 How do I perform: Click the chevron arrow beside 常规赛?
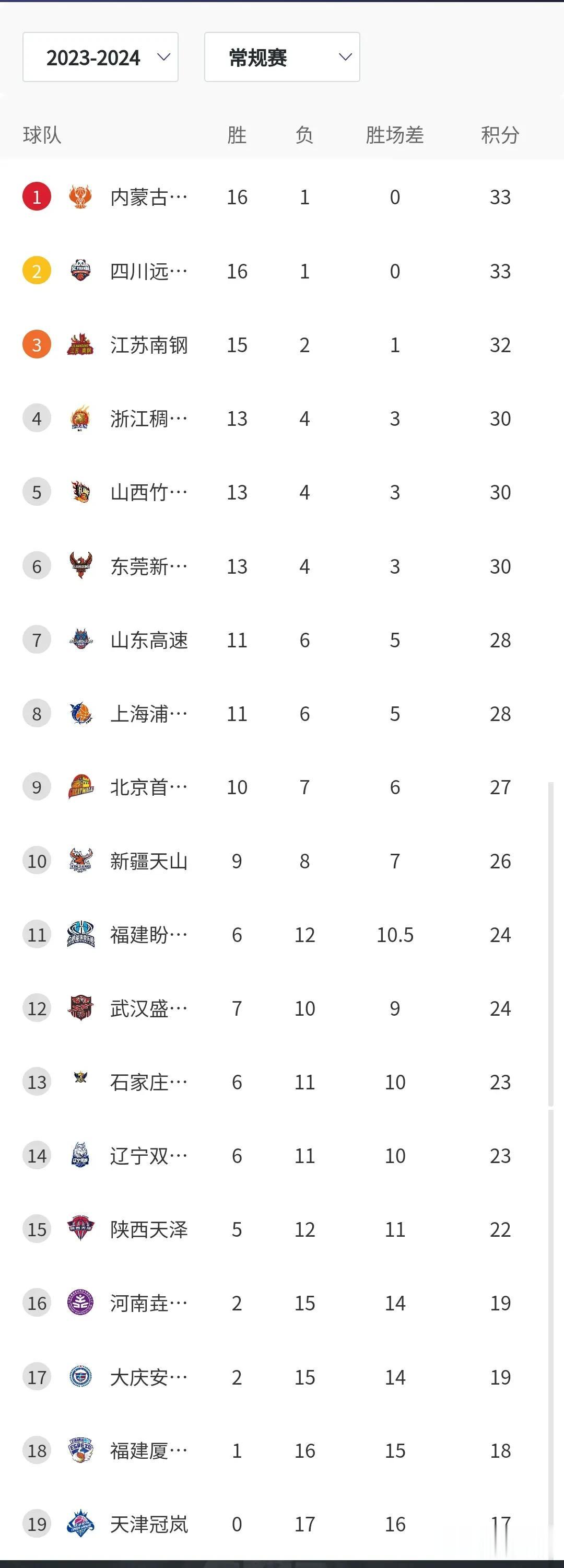(346, 57)
